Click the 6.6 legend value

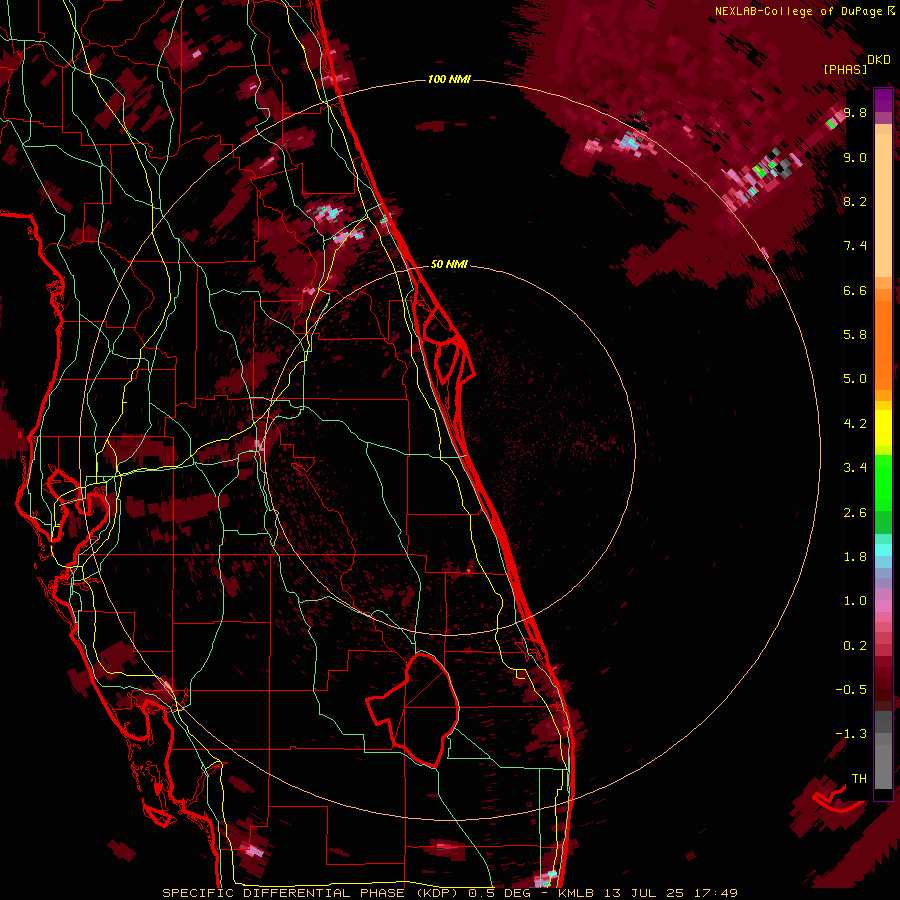pos(855,290)
